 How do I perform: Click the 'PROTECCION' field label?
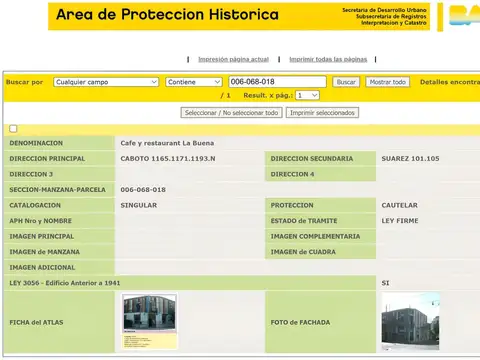(292, 205)
